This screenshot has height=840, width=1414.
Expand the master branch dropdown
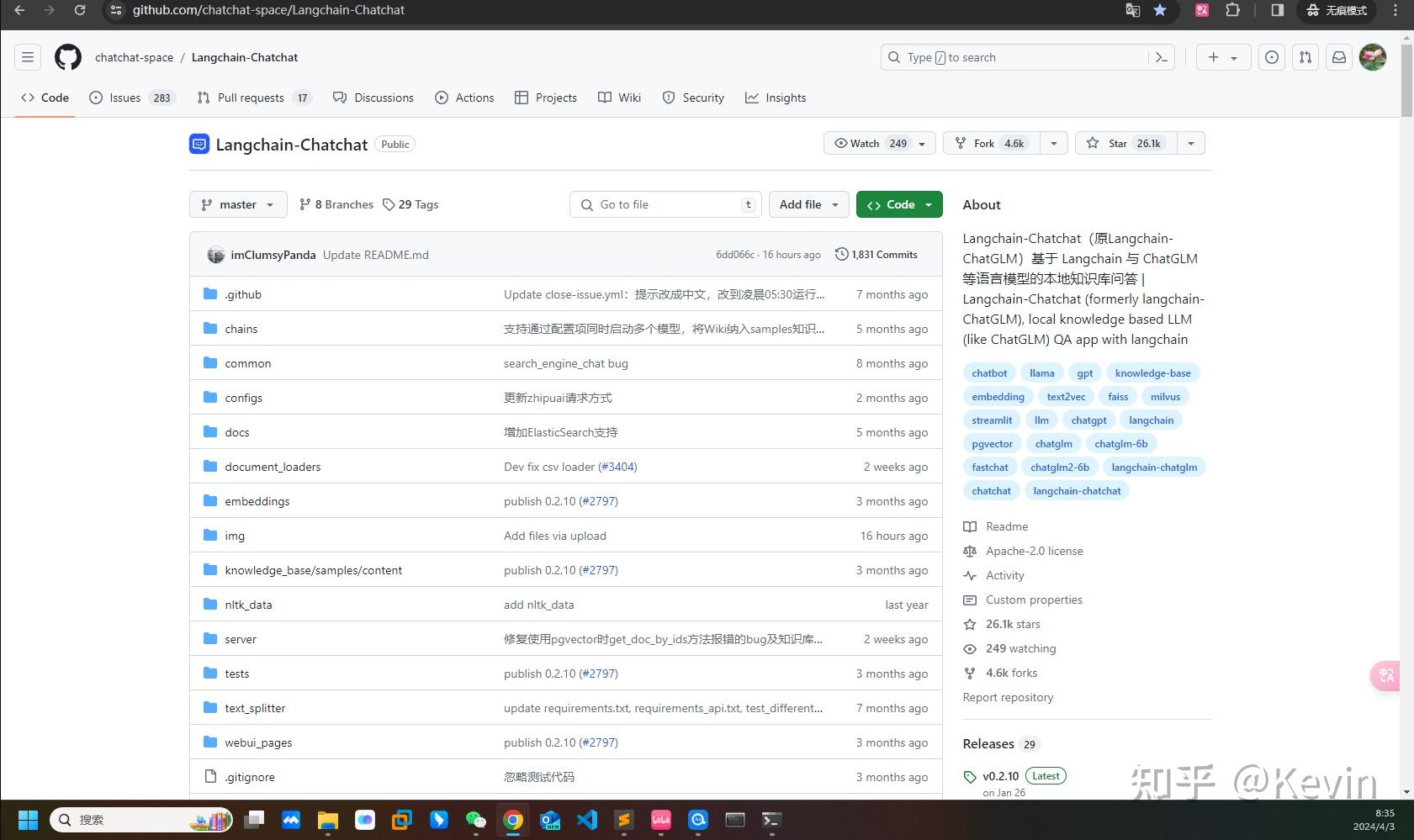pyautogui.click(x=238, y=204)
